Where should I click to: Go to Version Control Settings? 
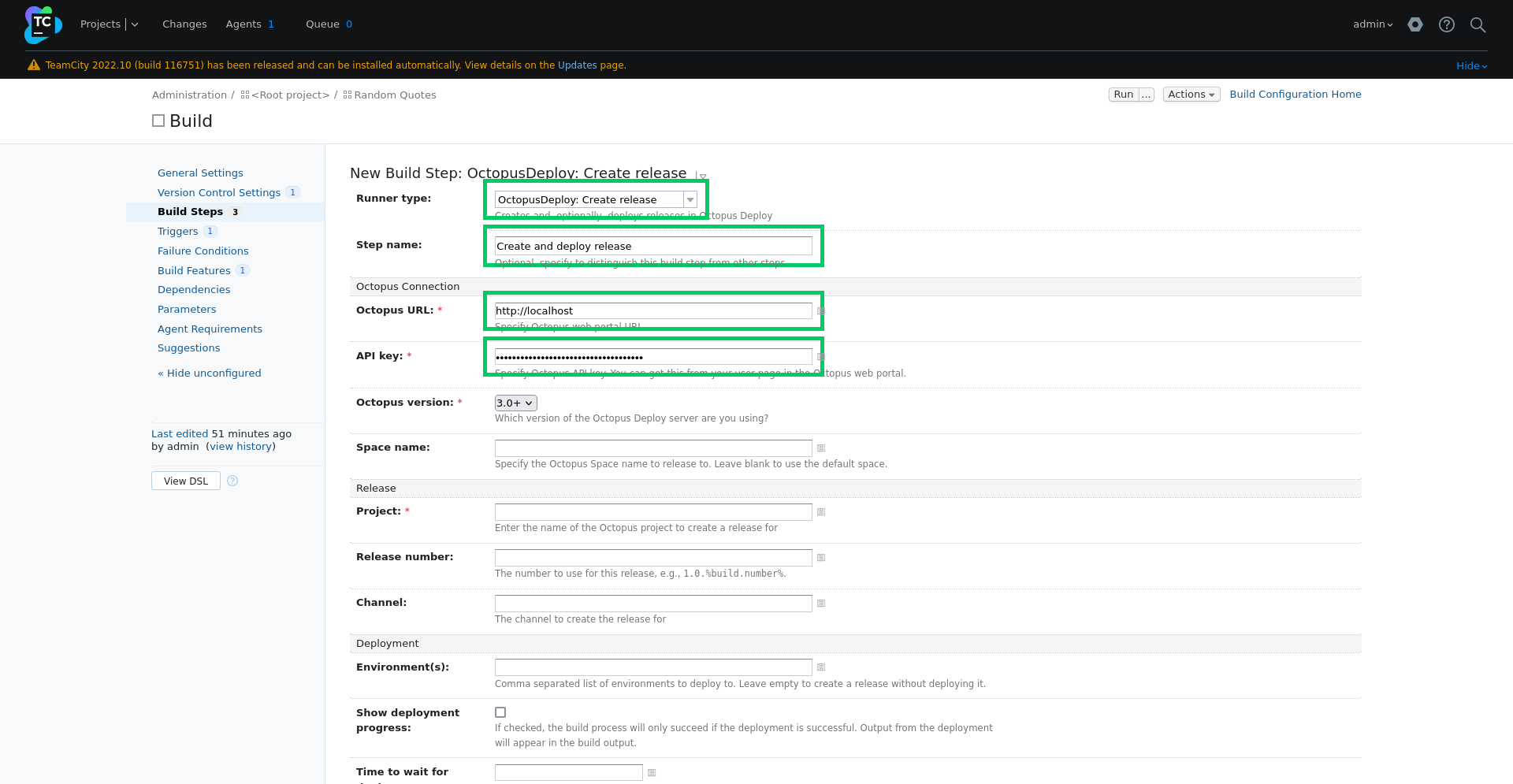[219, 193]
